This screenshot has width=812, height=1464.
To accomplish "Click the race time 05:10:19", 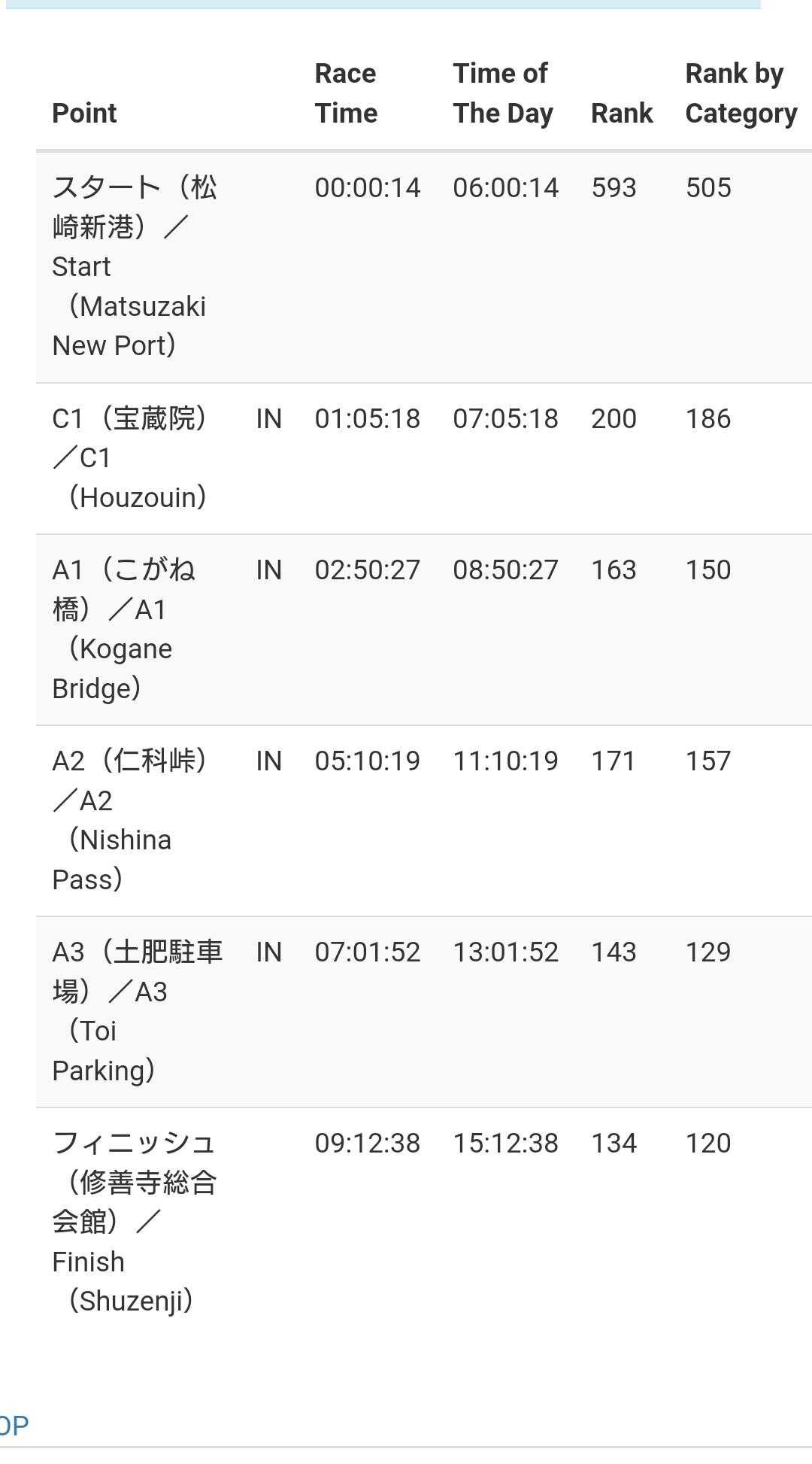I will [x=367, y=761].
